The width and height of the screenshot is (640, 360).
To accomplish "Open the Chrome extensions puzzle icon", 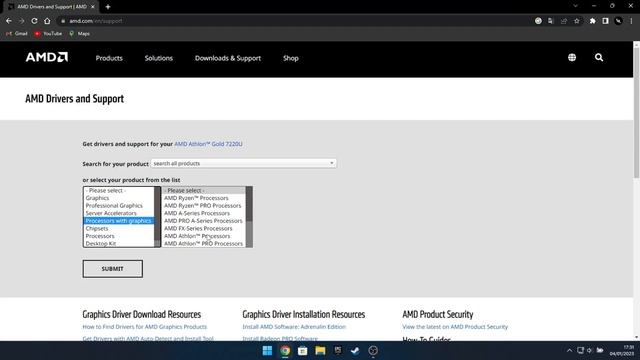I will [x=592, y=21].
